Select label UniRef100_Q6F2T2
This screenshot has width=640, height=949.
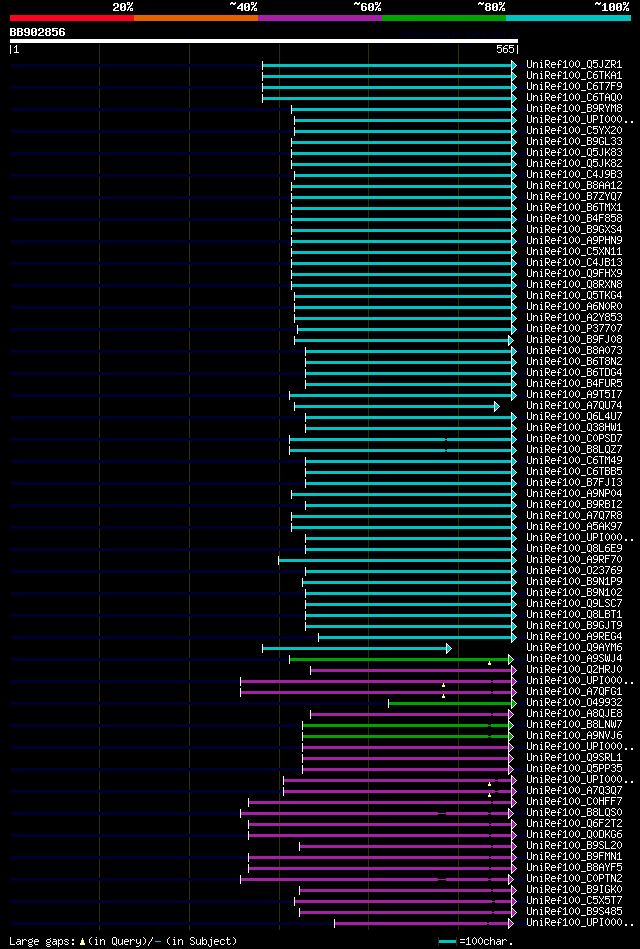pyautogui.click(x=575, y=823)
